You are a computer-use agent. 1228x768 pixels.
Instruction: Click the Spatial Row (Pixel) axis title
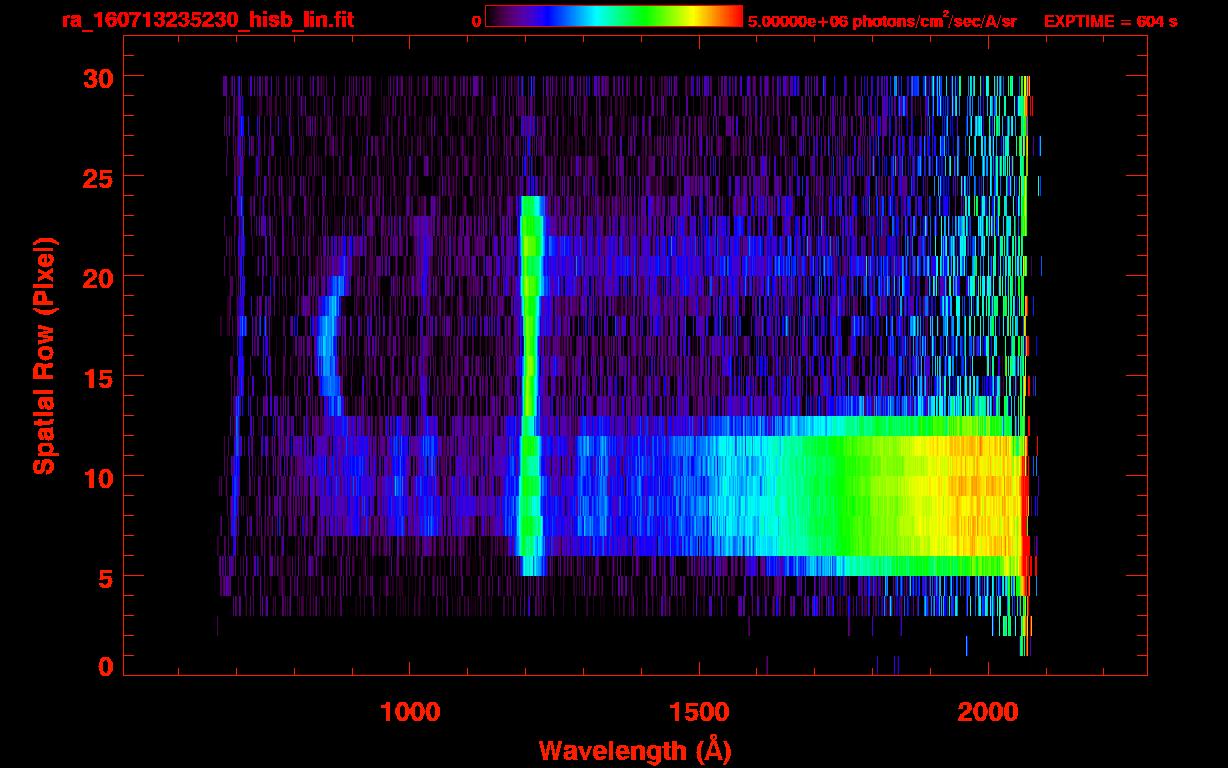(x=43, y=356)
